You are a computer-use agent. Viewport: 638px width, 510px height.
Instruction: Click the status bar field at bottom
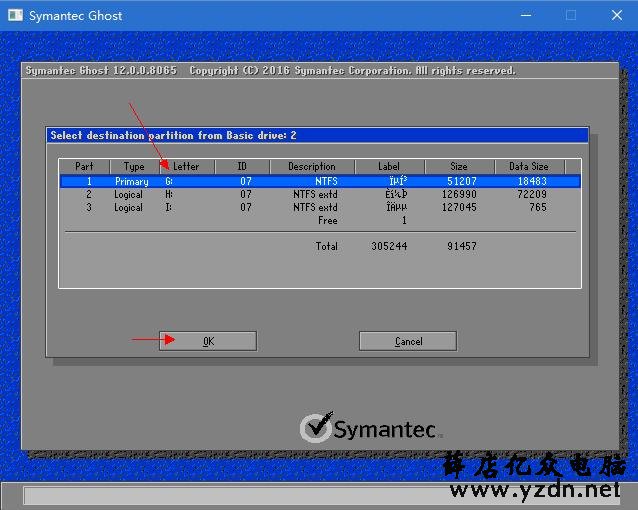(321, 496)
